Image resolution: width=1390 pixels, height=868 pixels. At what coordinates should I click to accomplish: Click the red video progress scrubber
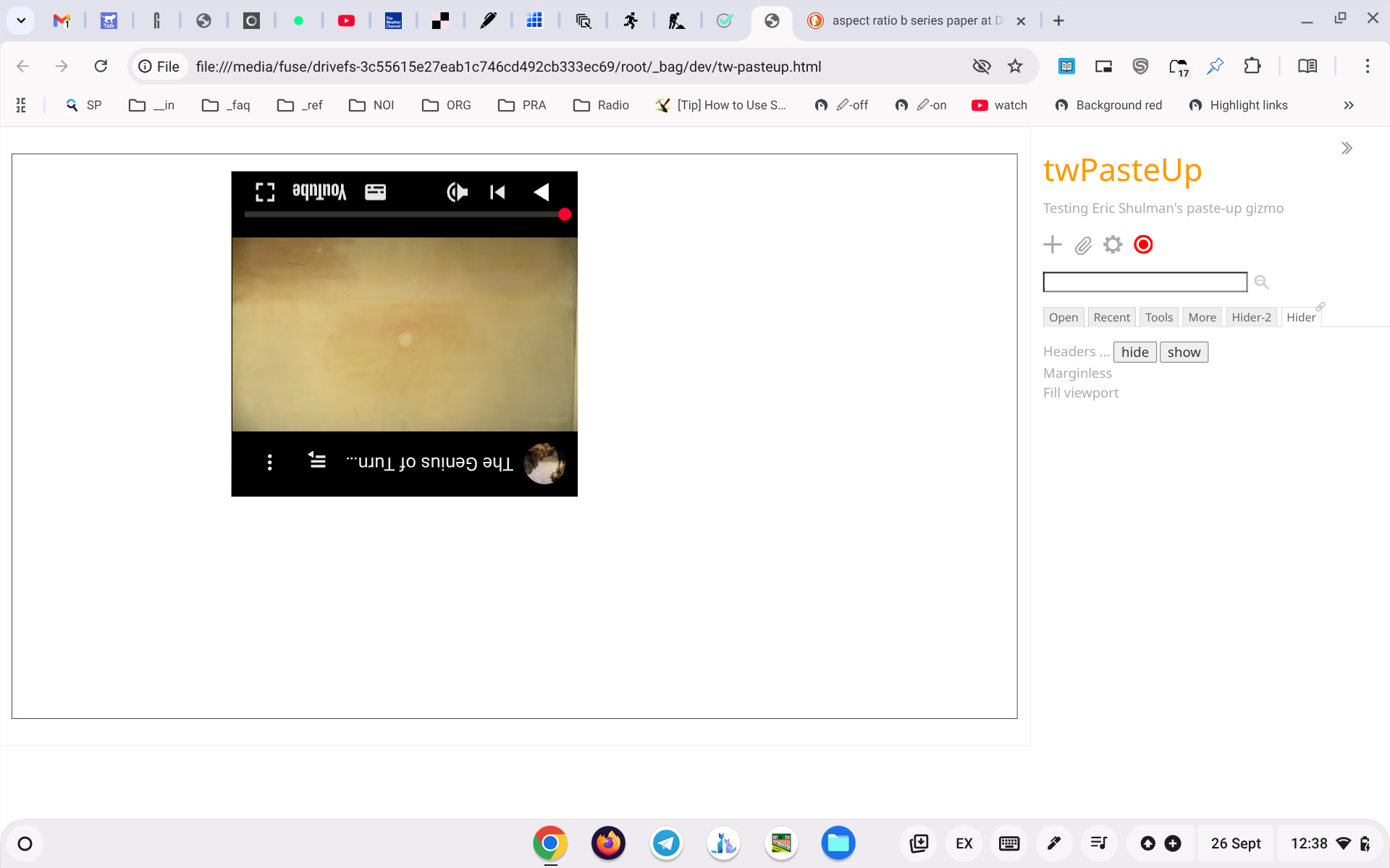click(565, 214)
